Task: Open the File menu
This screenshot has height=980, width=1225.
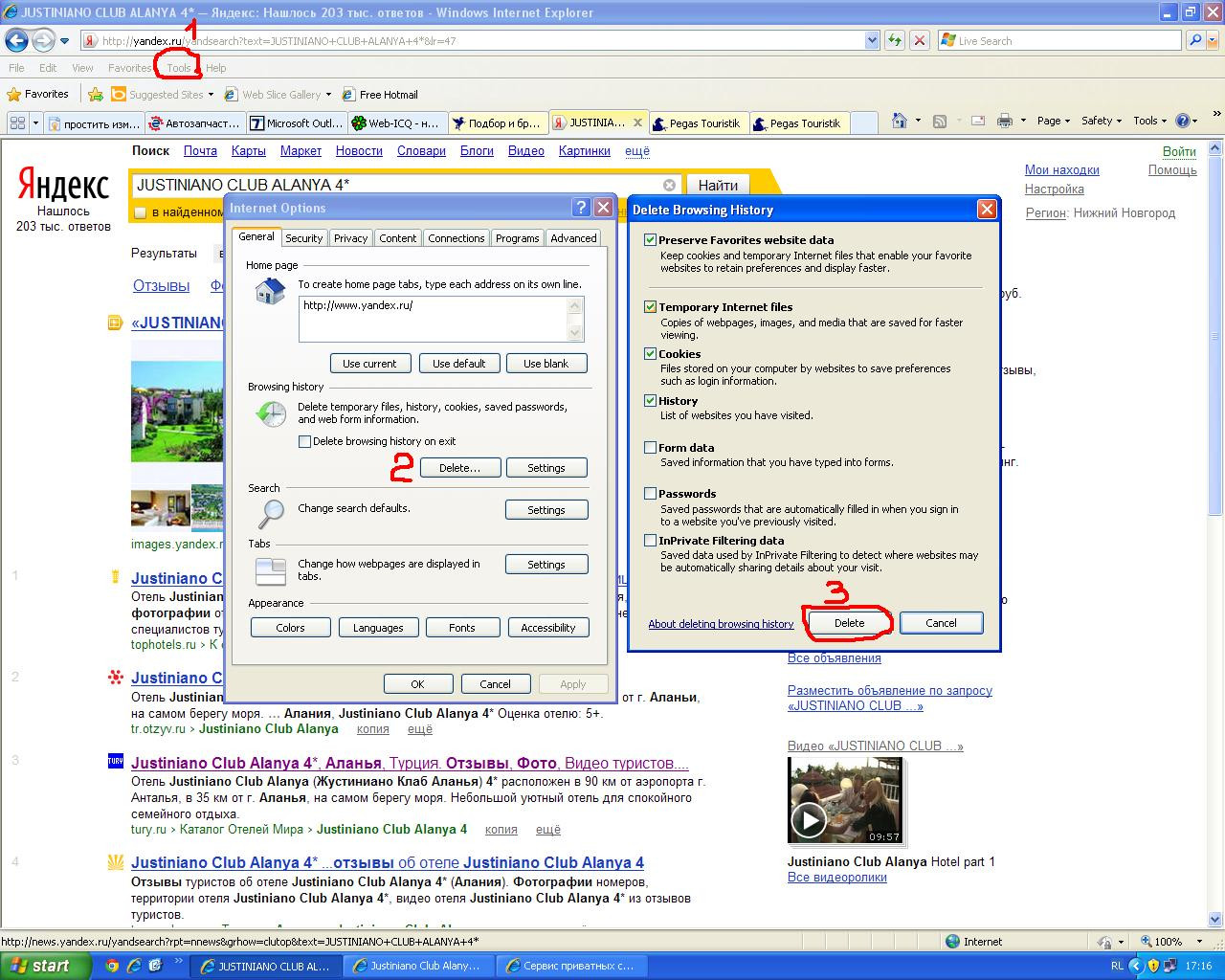Action: pos(16,68)
